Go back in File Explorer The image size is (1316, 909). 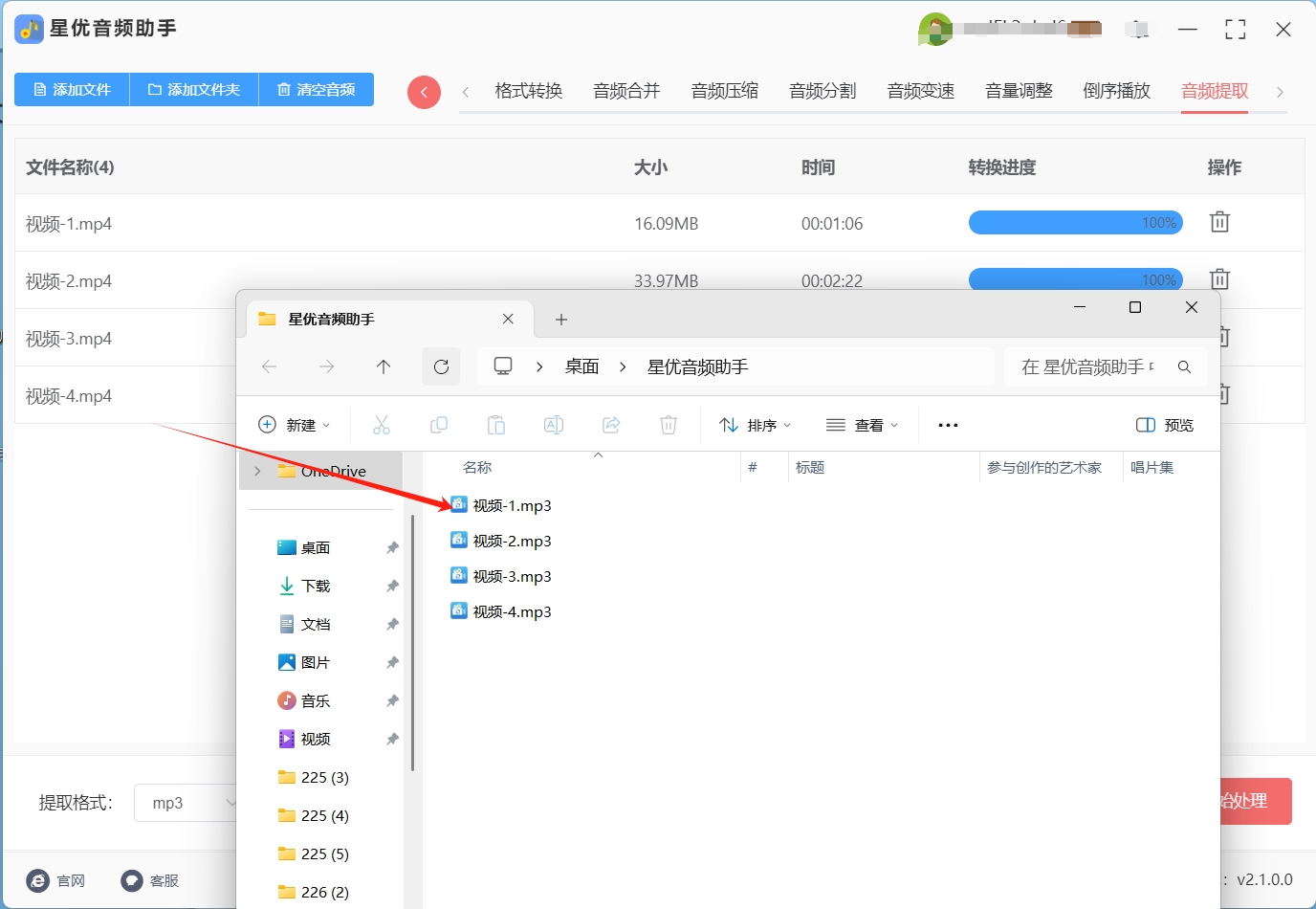(x=270, y=366)
